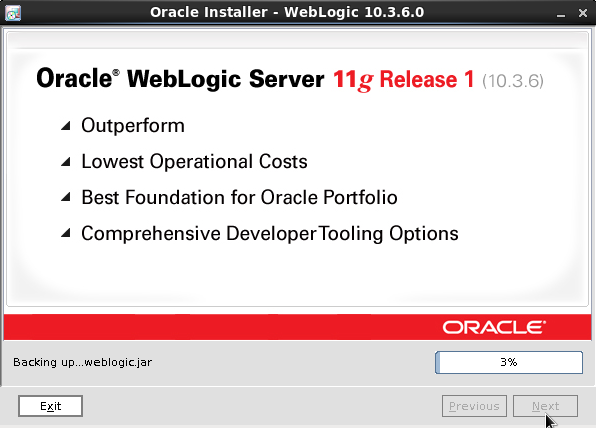
Task: Click the Outperform text
Action: pyautogui.click(x=133, y=126)
